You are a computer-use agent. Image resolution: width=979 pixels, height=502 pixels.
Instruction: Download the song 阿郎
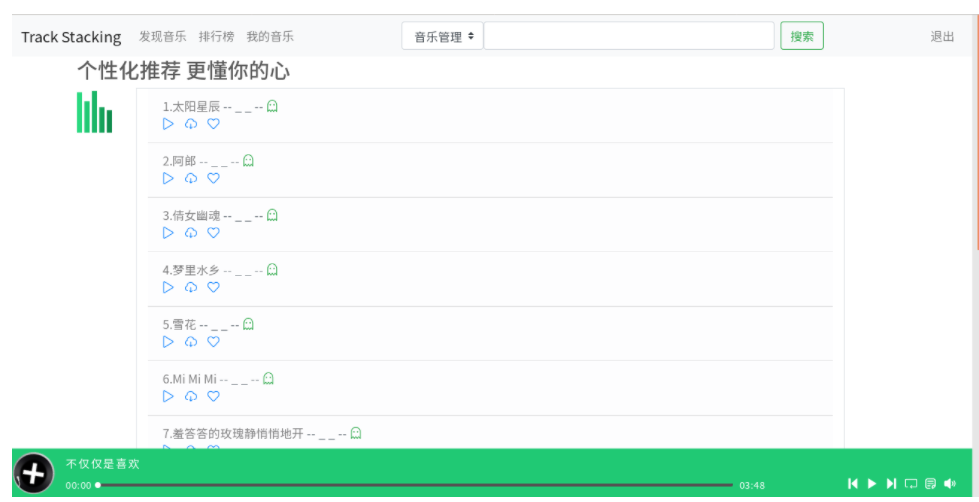click(191, 178)
